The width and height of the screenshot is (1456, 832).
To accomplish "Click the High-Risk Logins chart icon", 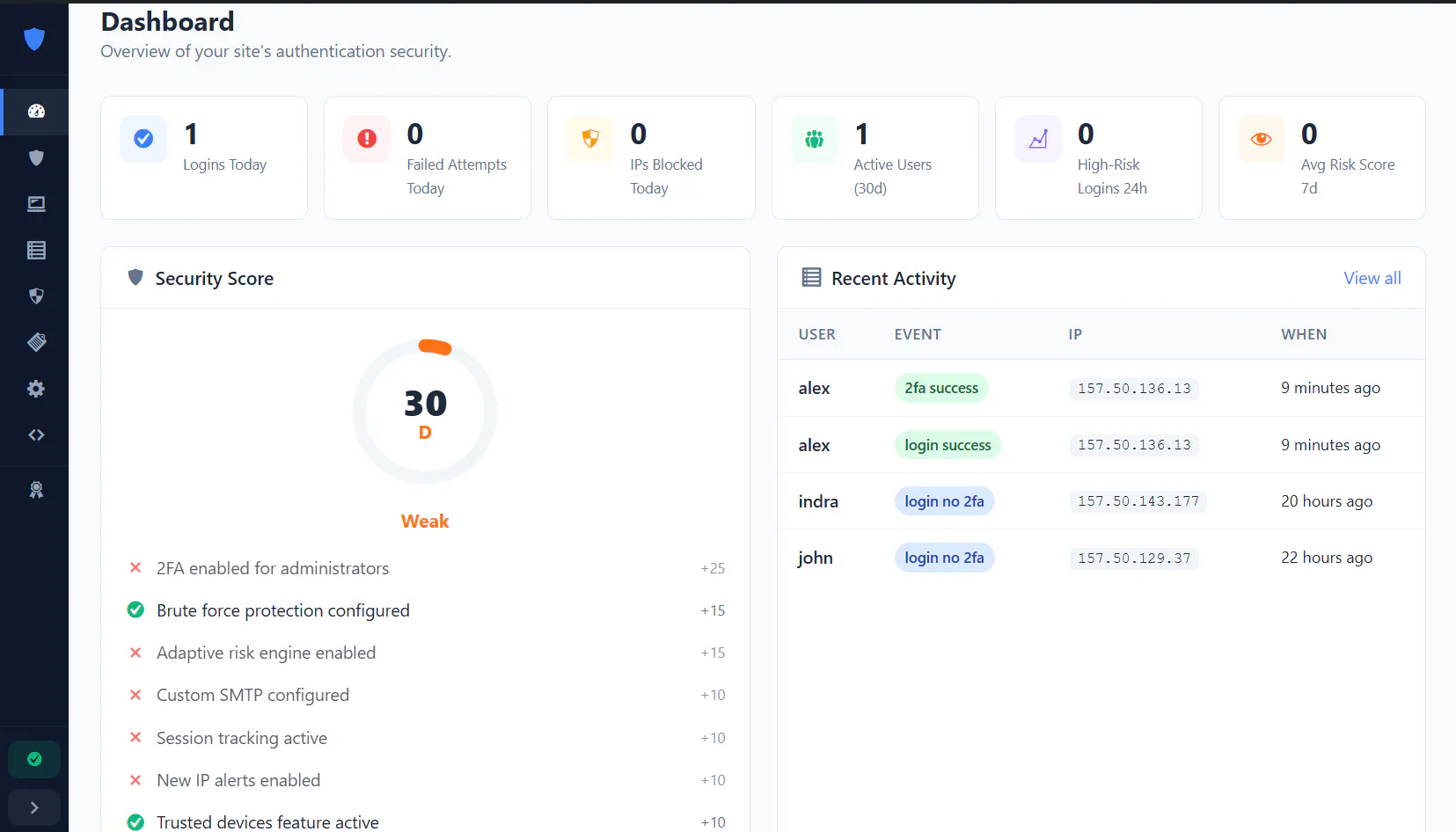I will tap(1038, 139).
